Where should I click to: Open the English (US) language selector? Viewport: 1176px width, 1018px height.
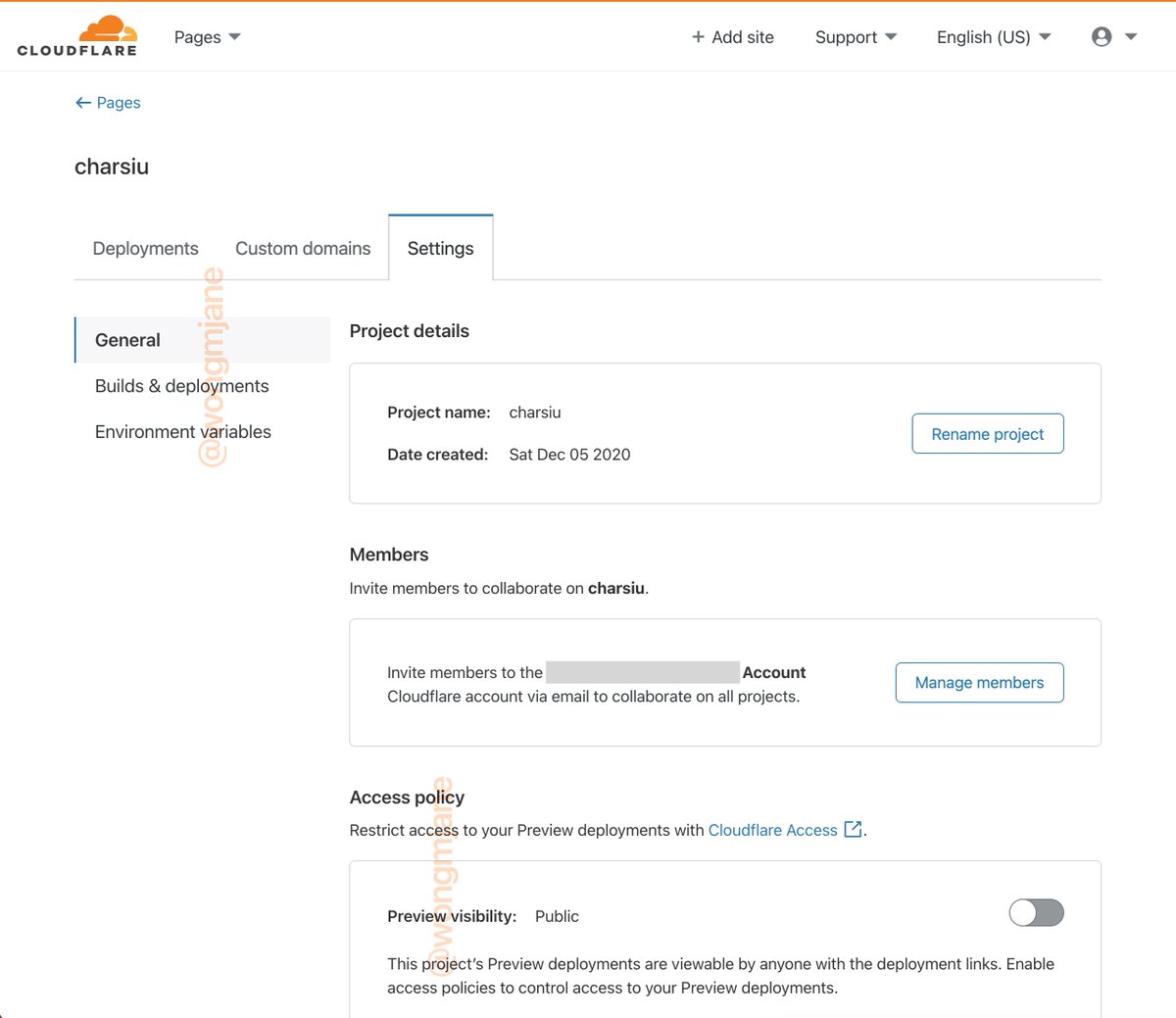tap(994, 37)
